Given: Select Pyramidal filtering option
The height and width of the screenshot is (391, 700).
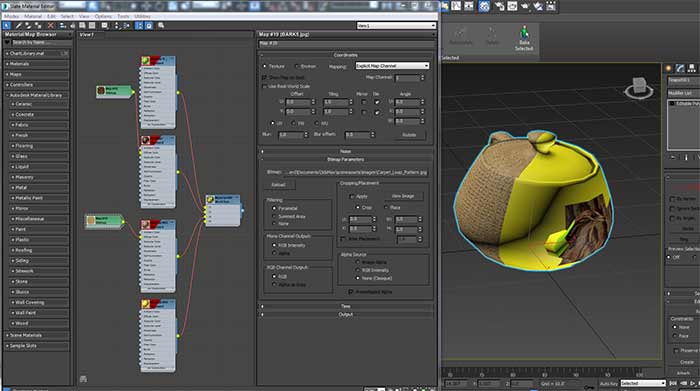Looking at the screenshot, I should (x=274, y=208).
